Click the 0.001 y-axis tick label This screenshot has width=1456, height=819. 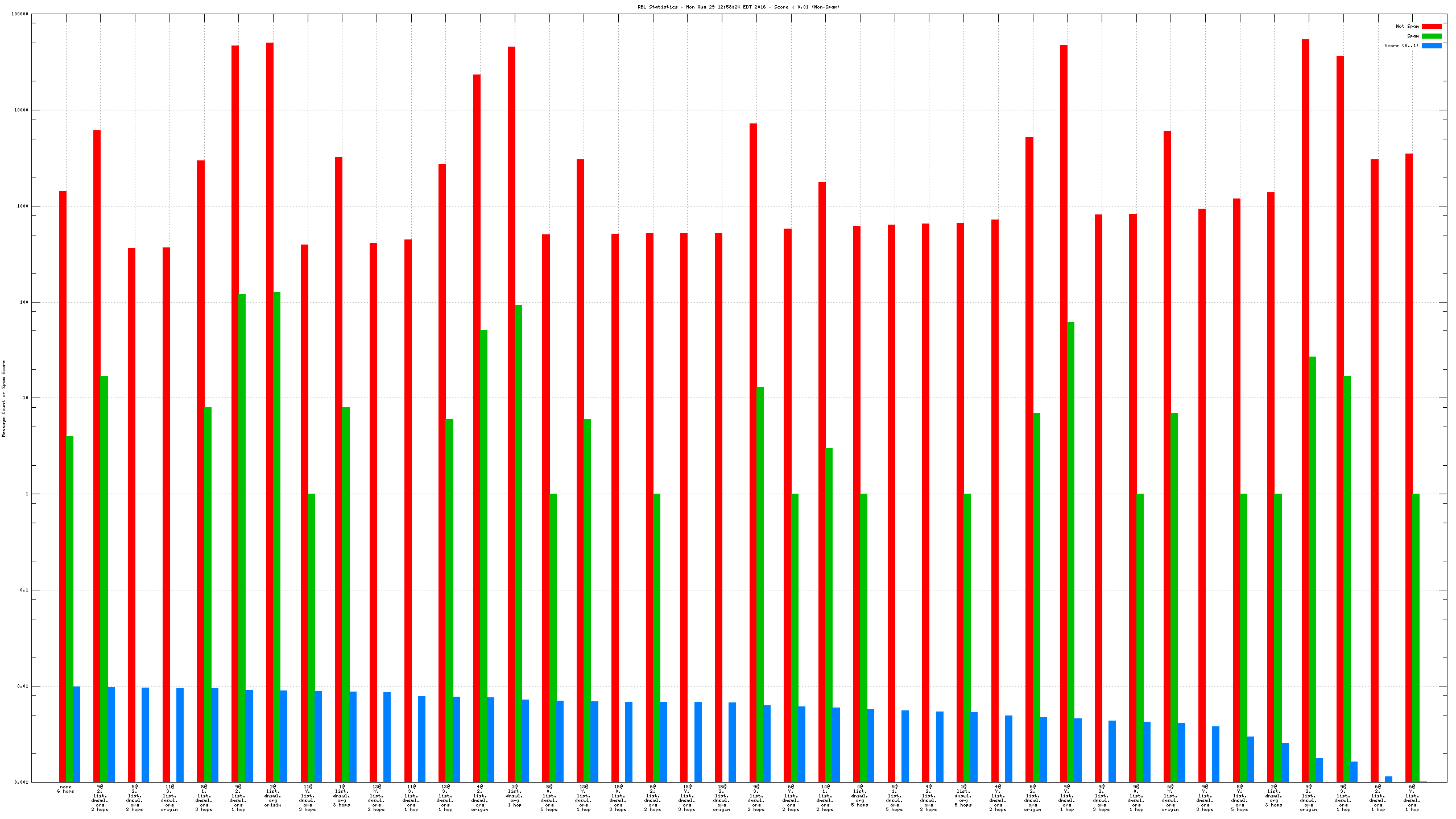point(21,782)
